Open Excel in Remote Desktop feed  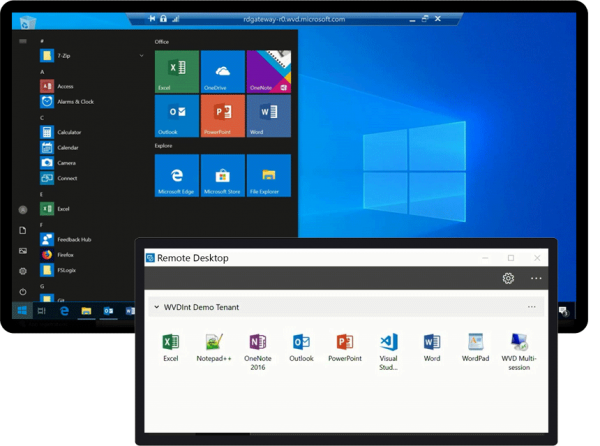[x=171, y=347]
